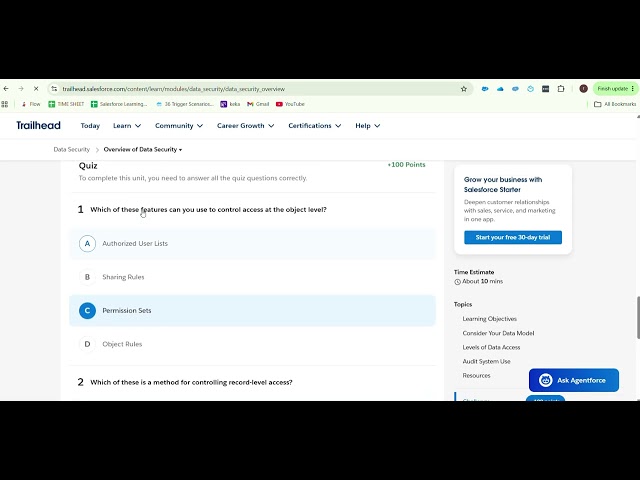Expand the Career Growth menu
This screenshot has height=480, width=640.
click(245, 126)
